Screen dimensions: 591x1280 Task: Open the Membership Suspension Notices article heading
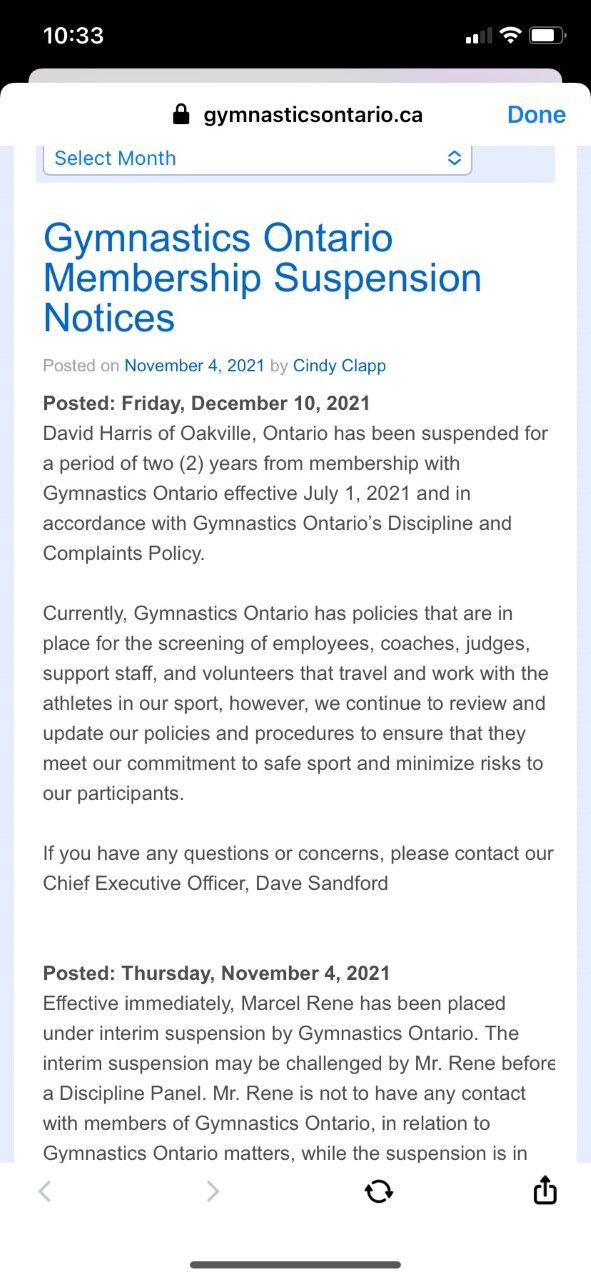[260, 278]
